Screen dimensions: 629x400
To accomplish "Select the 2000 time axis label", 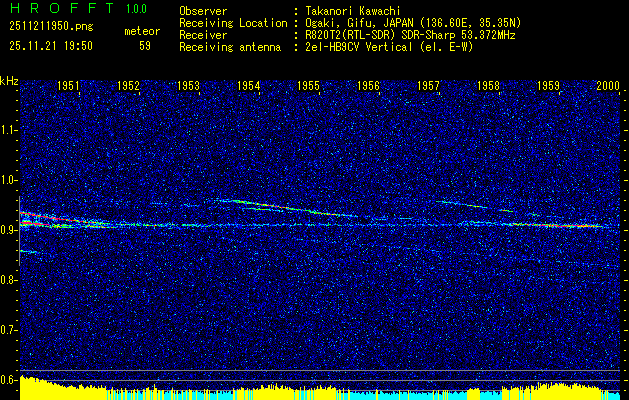I will 608,87.
